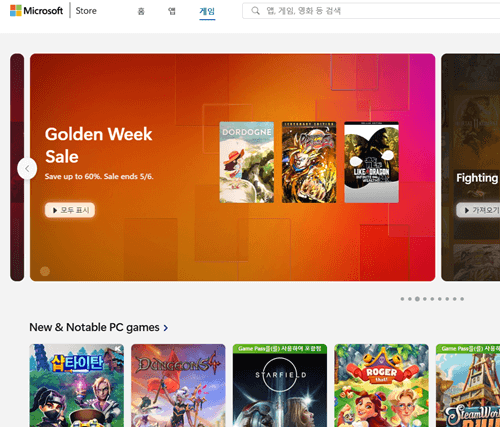Open the Dungeons 4 game card

pos(178,385)
